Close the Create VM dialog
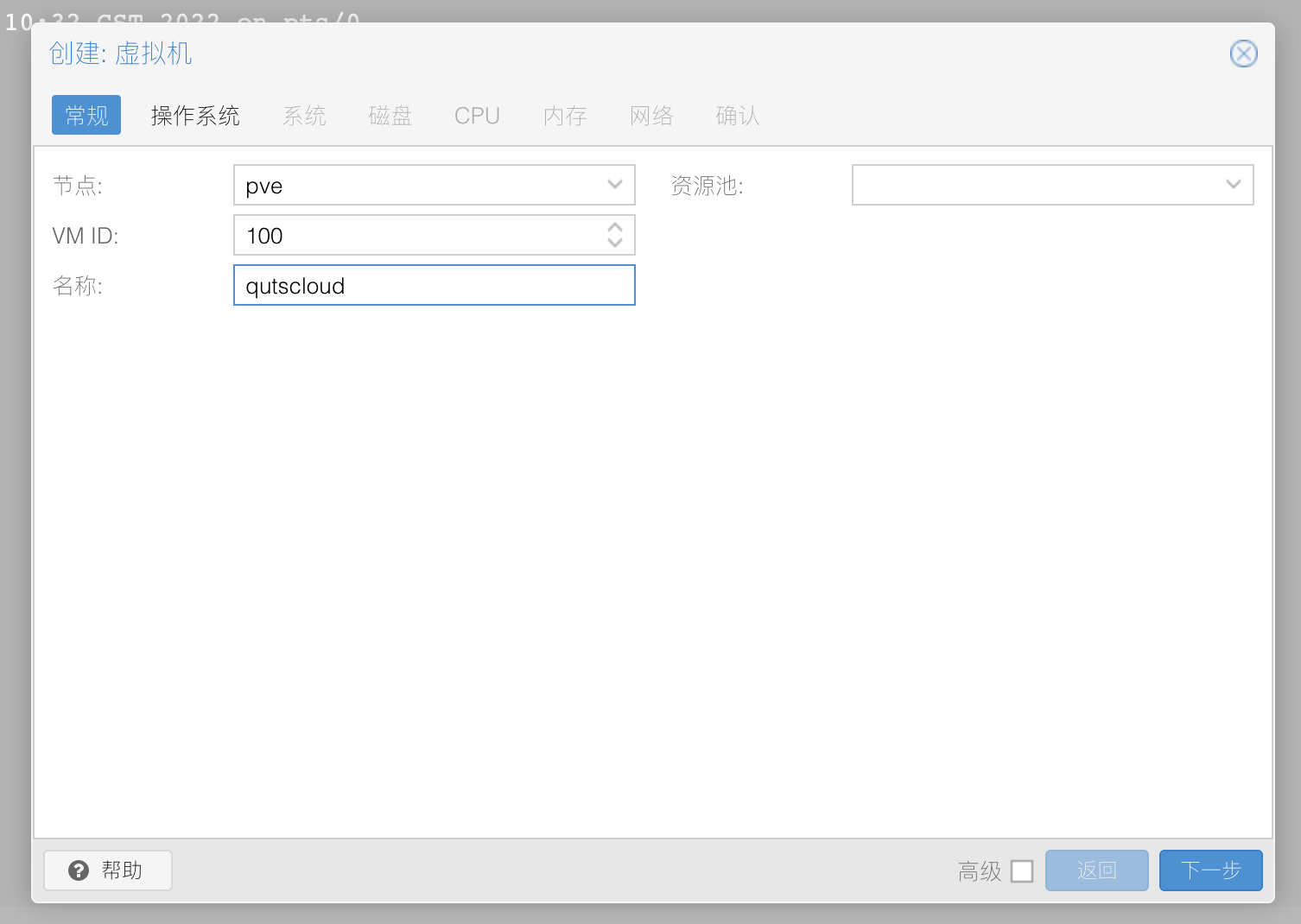This screenshot has height=924, width=1301. pos(1243,54)
